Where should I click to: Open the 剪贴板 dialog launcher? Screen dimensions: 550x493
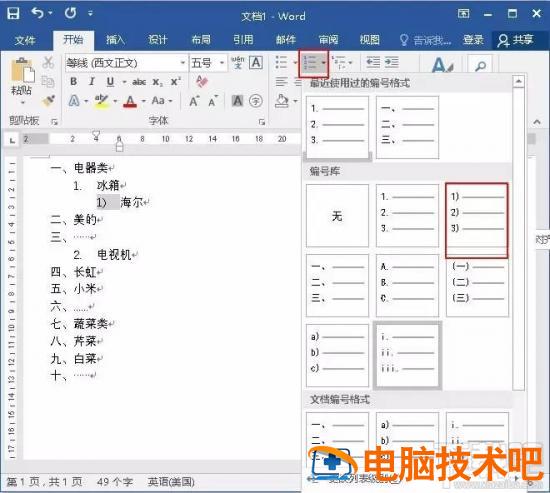coord(54,122)
